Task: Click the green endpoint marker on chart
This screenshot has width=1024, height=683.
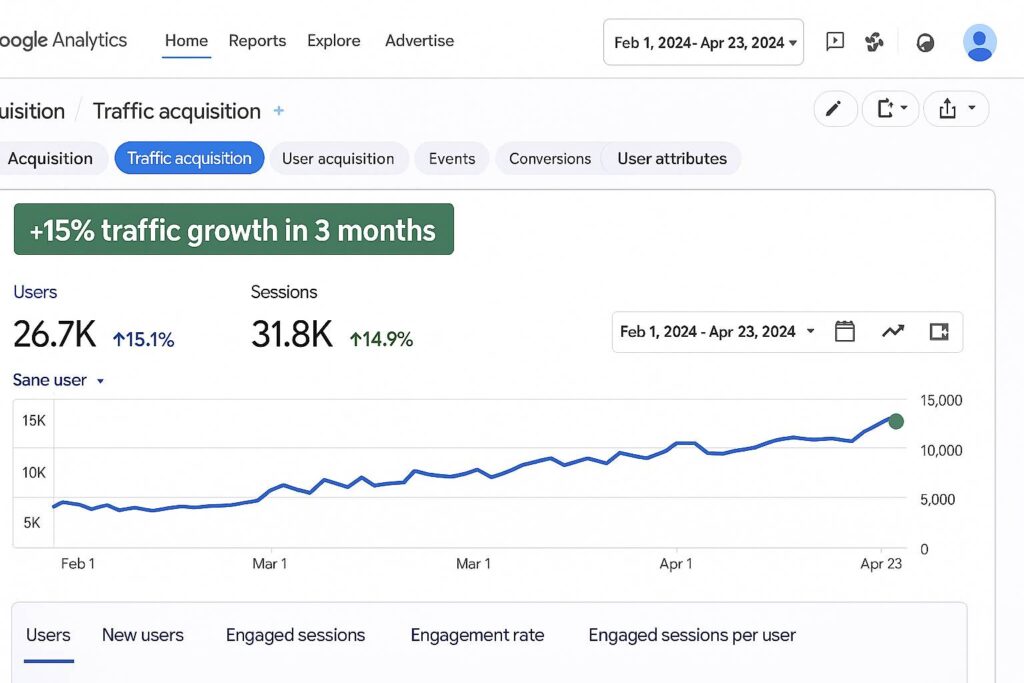Action: (x=896, y=421)
